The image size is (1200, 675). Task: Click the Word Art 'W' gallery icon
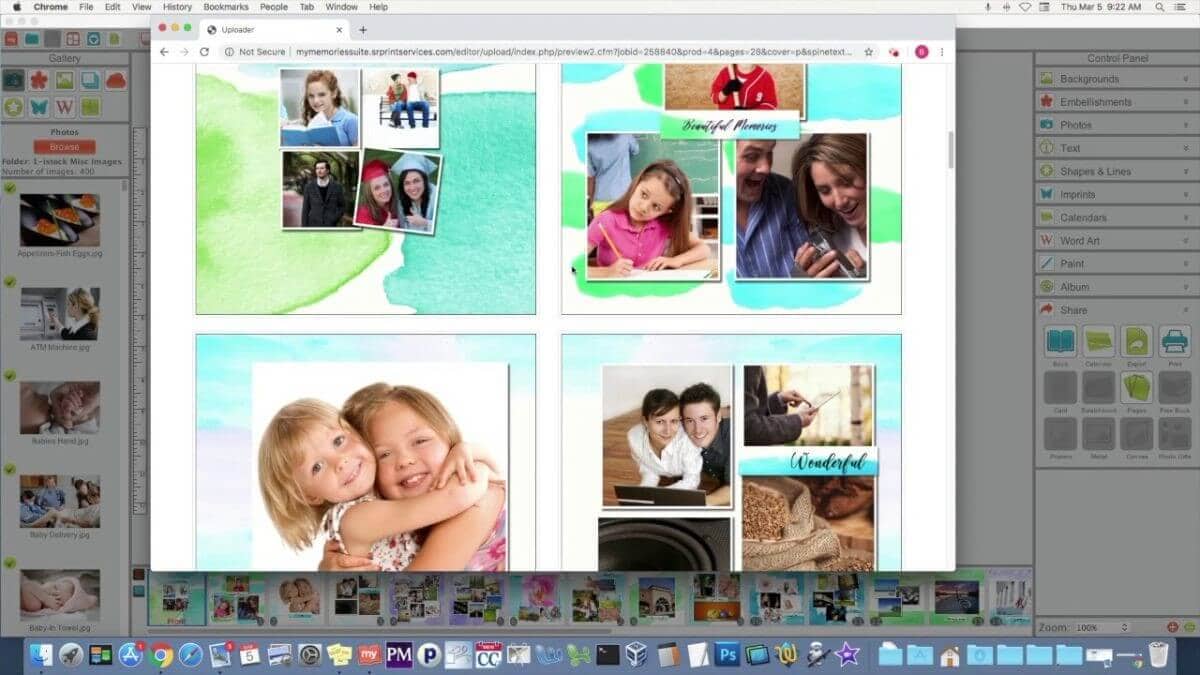tap(65, 107)
